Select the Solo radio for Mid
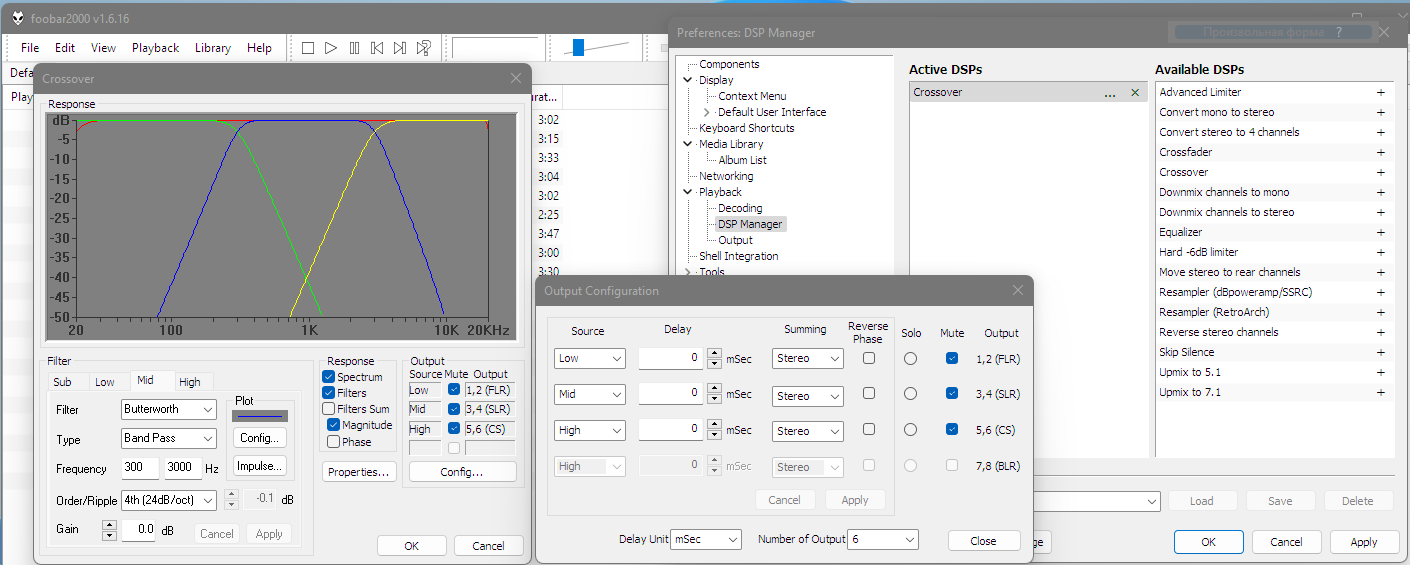The height and width of the screenshot is (565, 1410). pos(910,394)
